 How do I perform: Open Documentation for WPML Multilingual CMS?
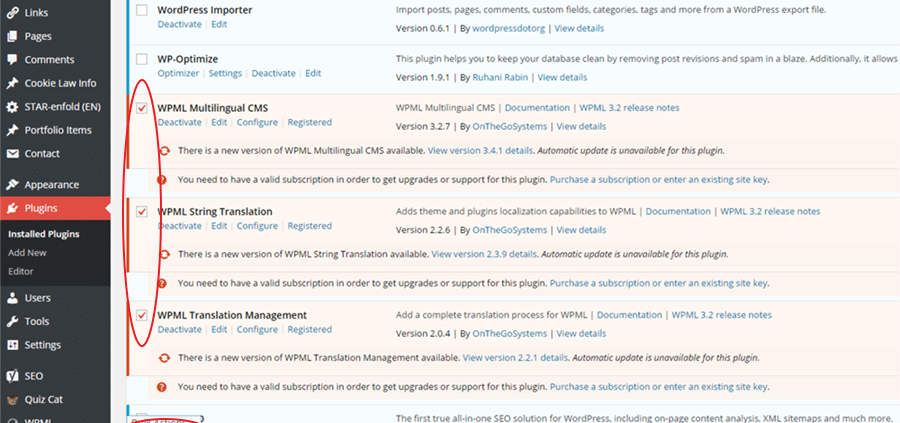[537, 108]
